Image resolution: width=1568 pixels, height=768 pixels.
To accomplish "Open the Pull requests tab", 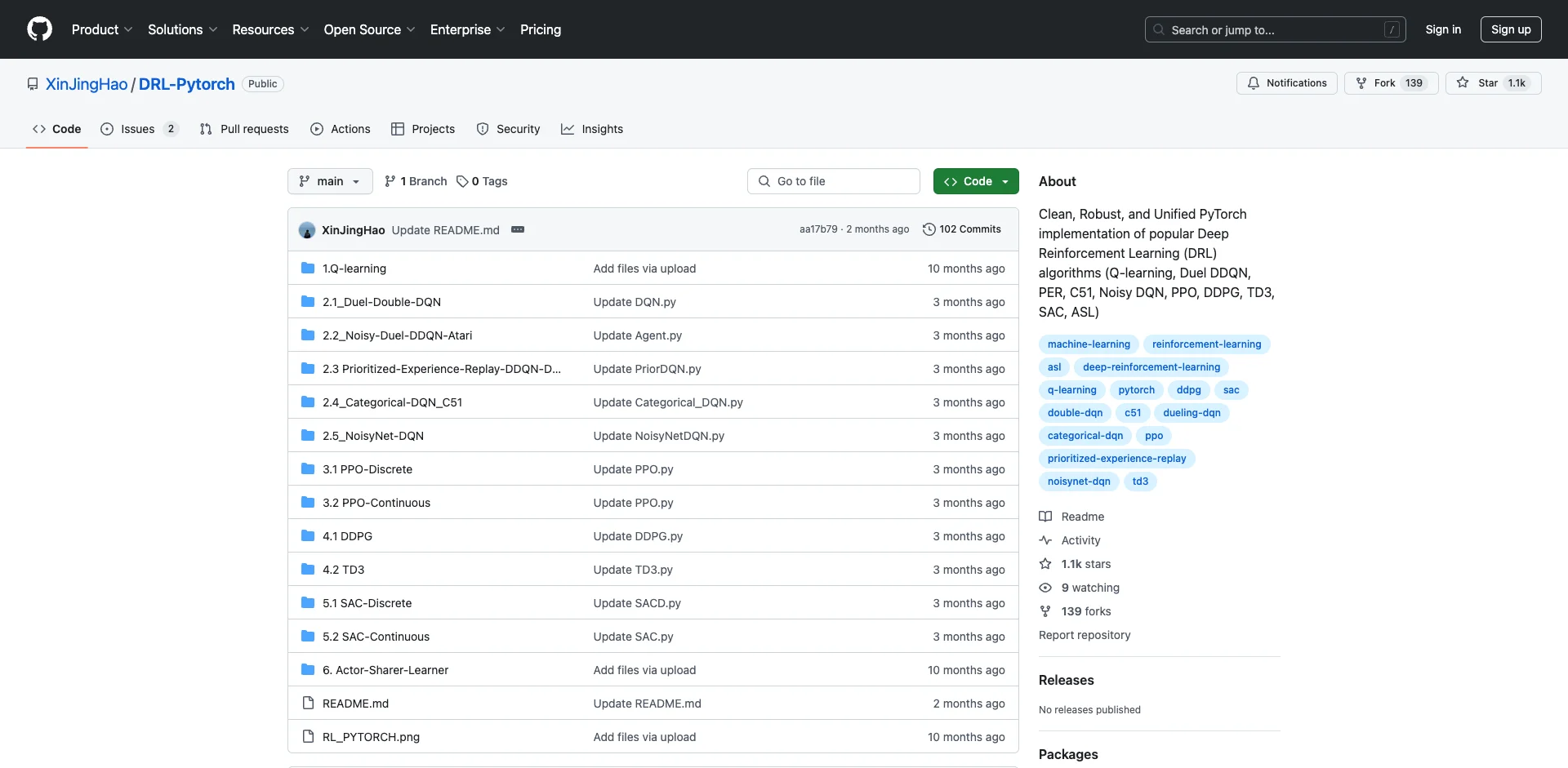I will [244, 129].
